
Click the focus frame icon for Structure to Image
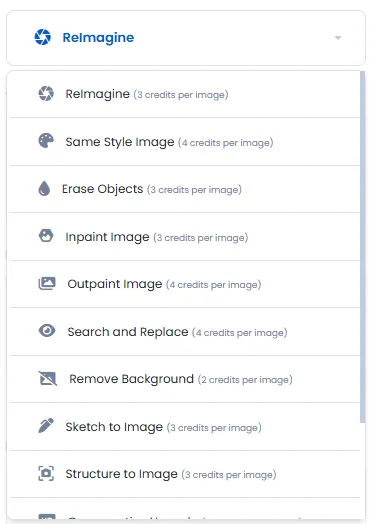46,473
